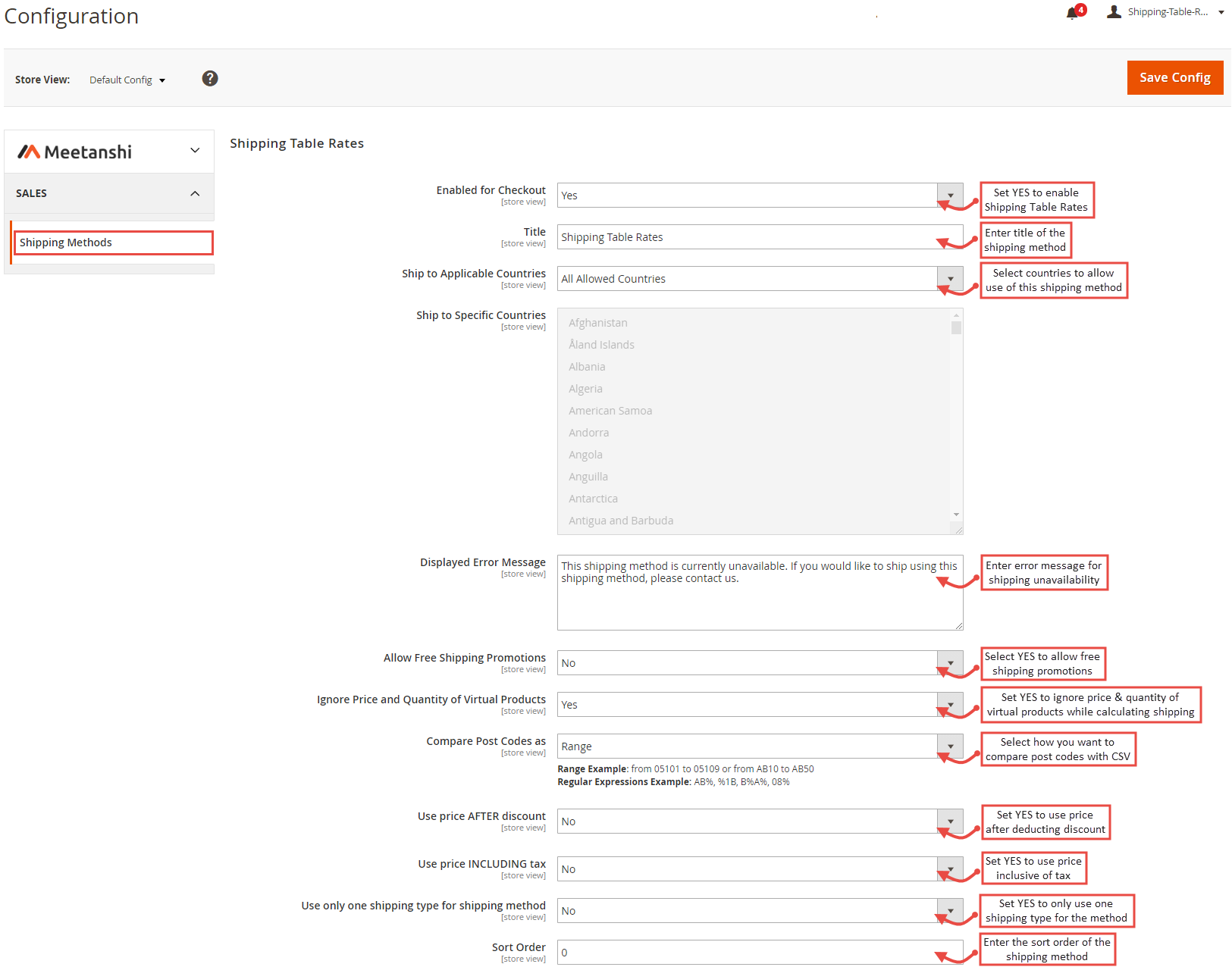Screen dimensions: 1232x967
Task: Click the Meetanshi logo icon
Action: pyautogui.click(x=29, y=152)
